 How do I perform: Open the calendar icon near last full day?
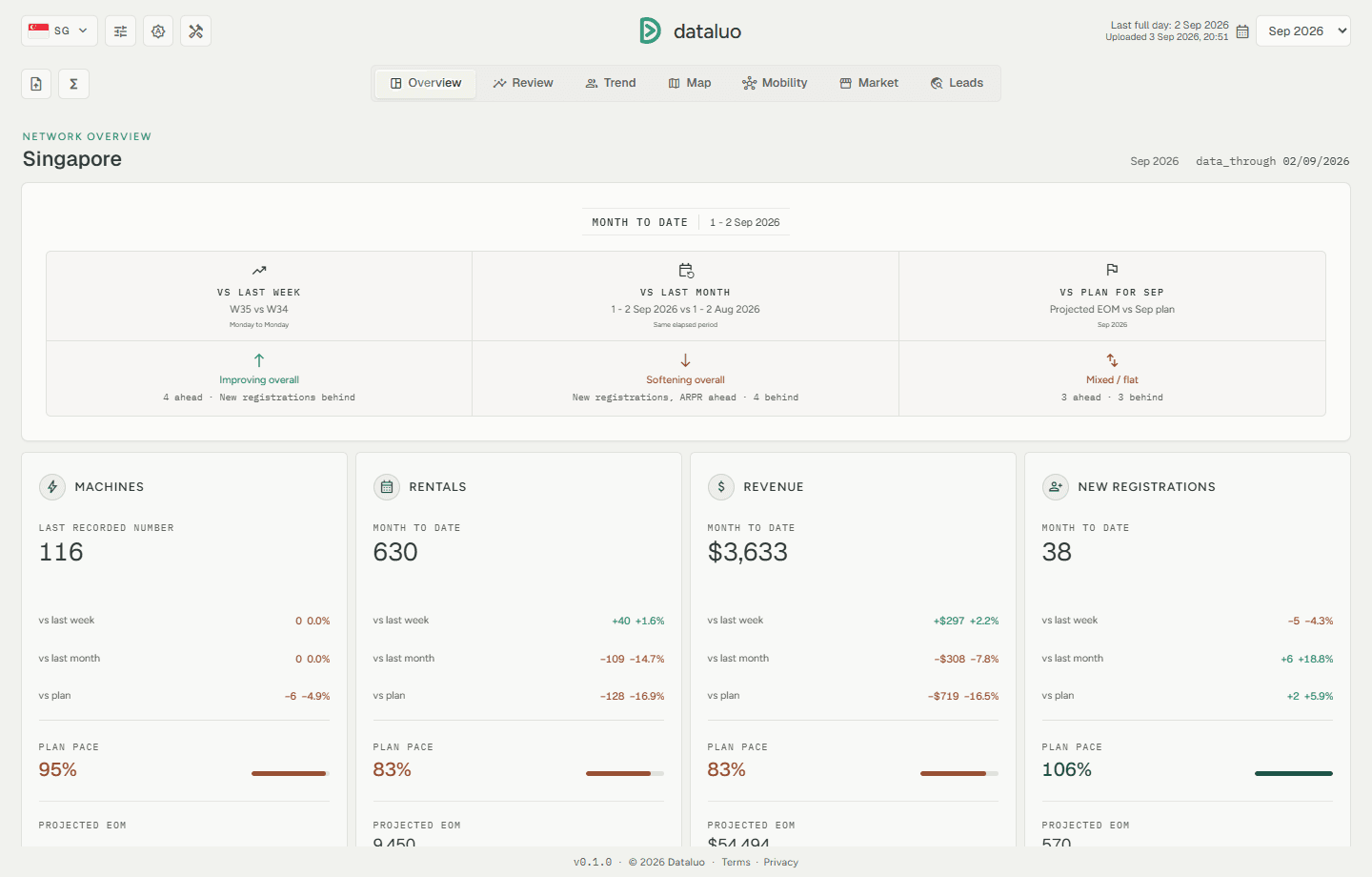click(1242, 31)
